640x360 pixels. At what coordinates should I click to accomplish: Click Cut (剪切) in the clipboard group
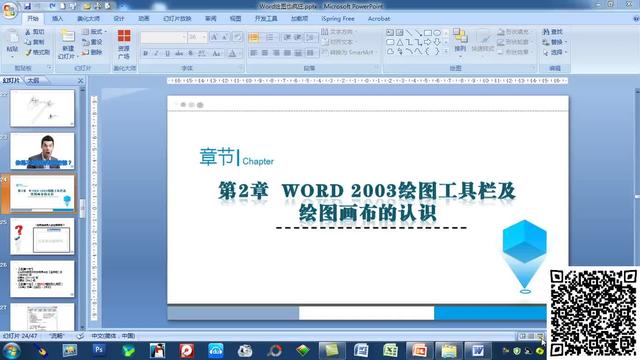(x=35, y=32)
